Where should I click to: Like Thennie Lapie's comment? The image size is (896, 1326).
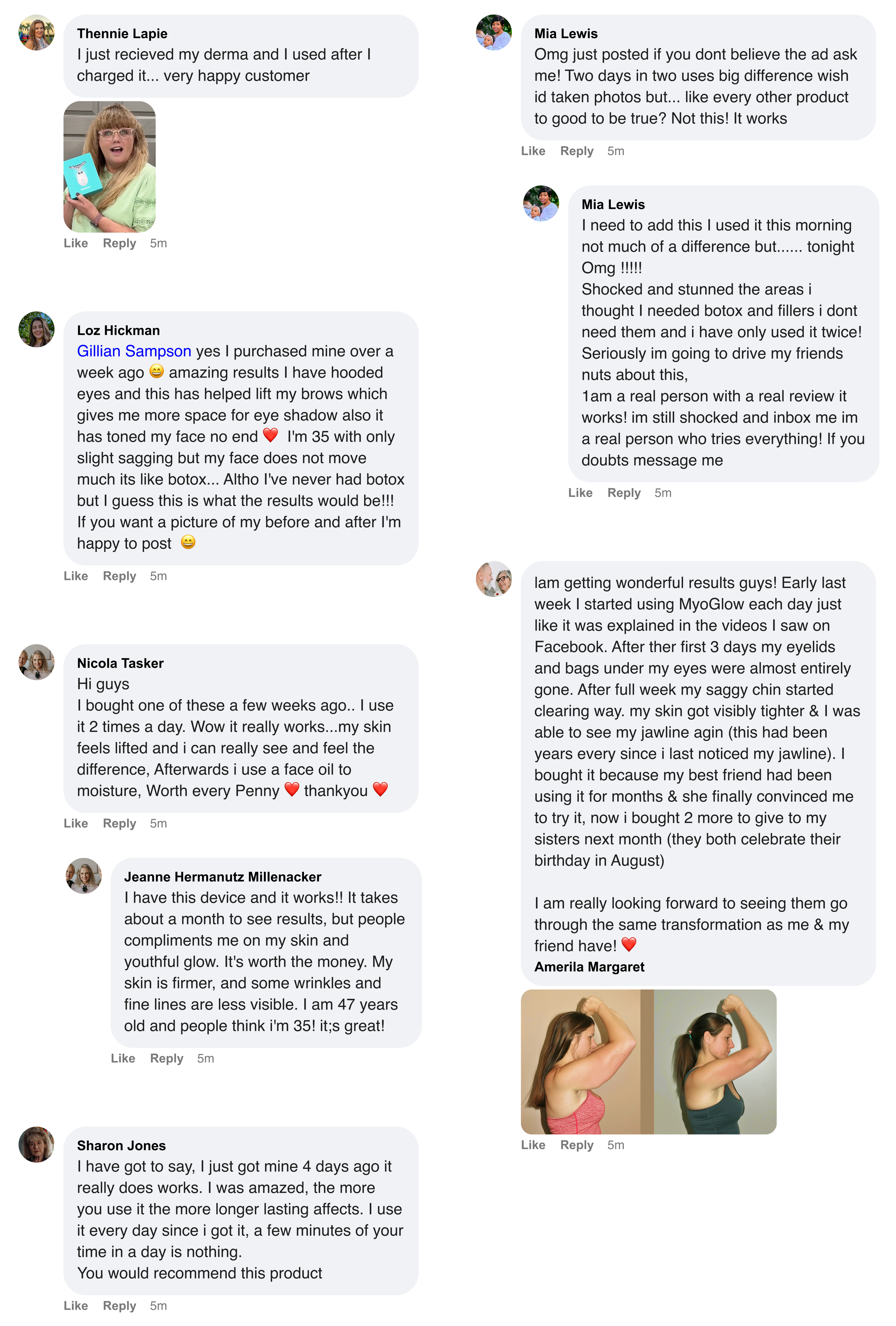76,243
